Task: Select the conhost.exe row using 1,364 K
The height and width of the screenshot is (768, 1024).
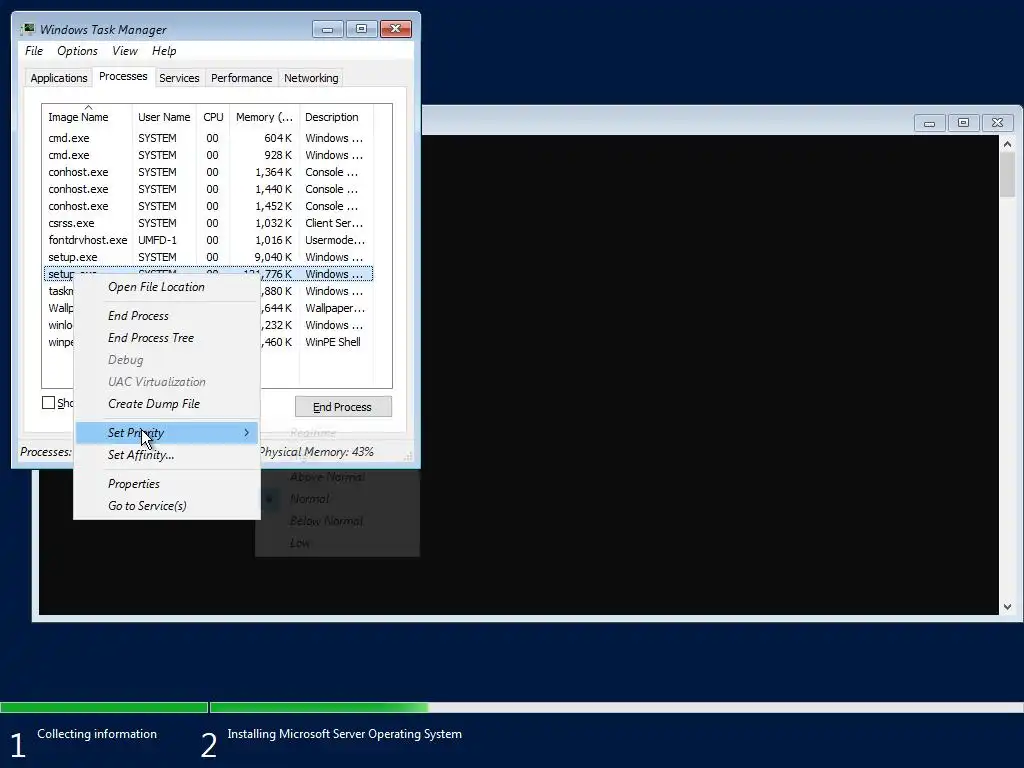Action: pyautogui.click(x=208, y=172)
